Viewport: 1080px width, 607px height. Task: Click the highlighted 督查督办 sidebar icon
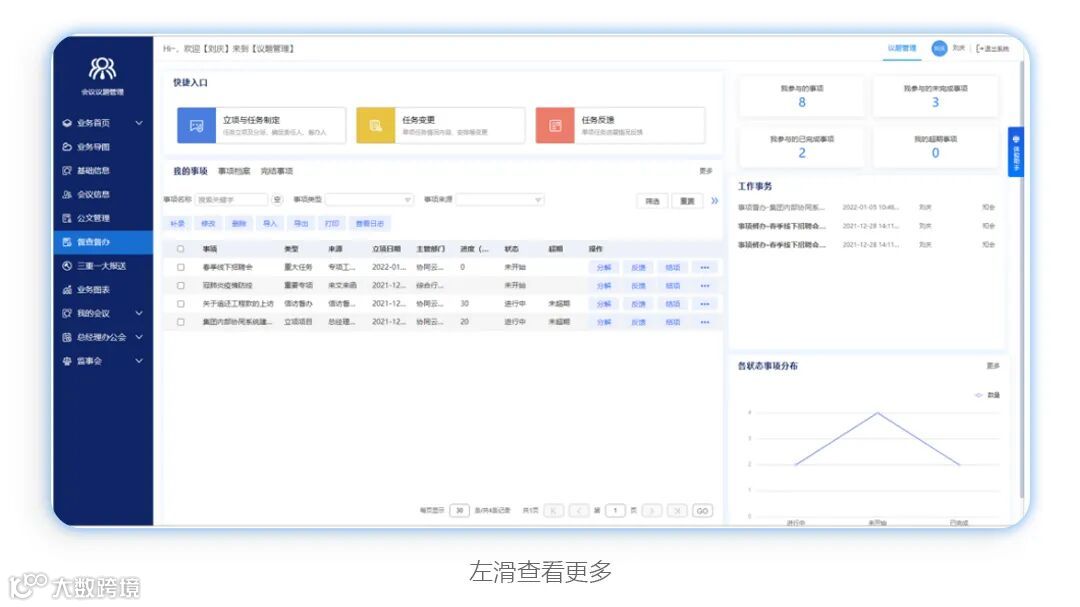[x=67, y=242]
